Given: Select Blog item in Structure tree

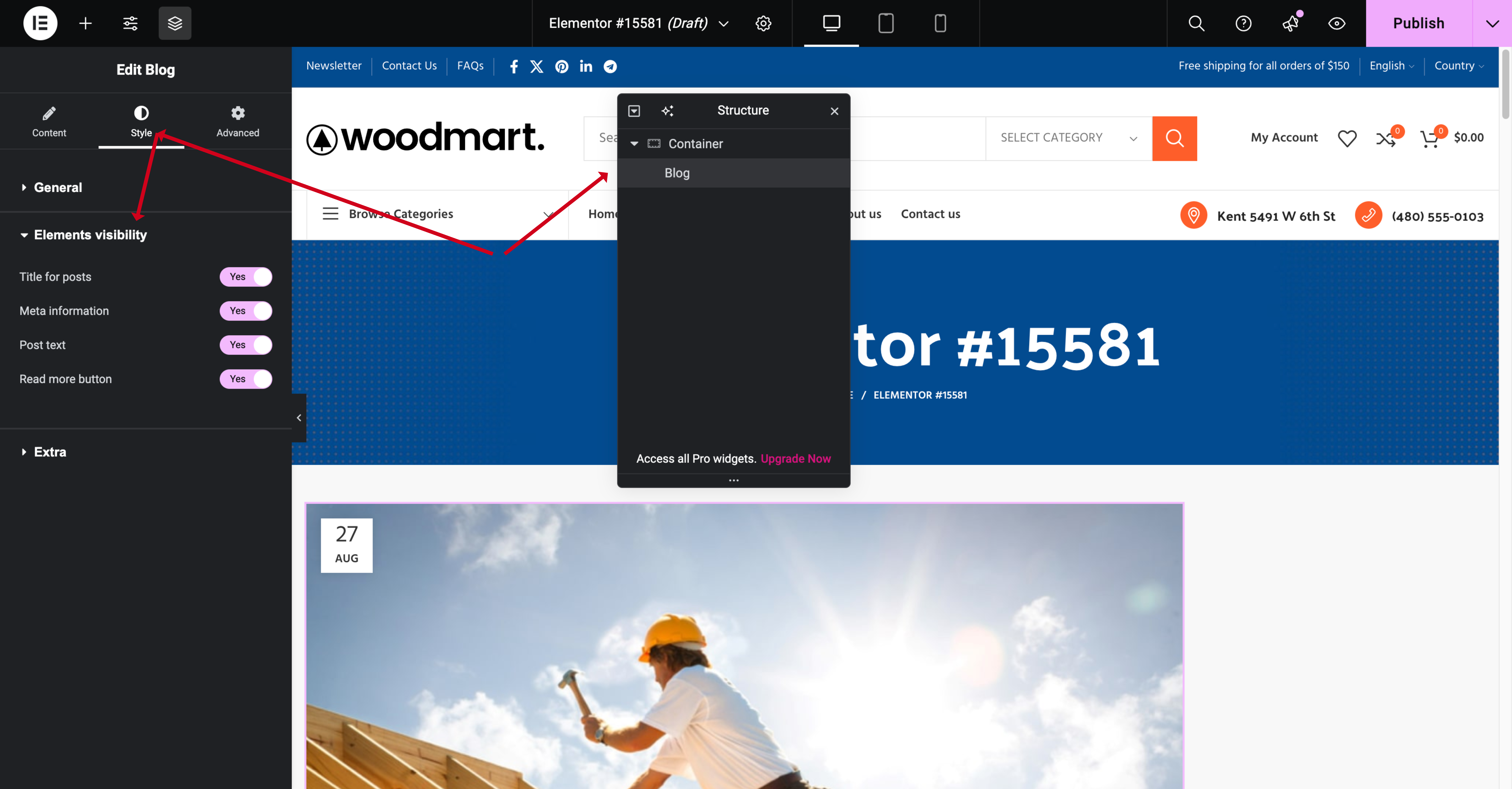Looking at the screenshot, I should tap(734, 173).
